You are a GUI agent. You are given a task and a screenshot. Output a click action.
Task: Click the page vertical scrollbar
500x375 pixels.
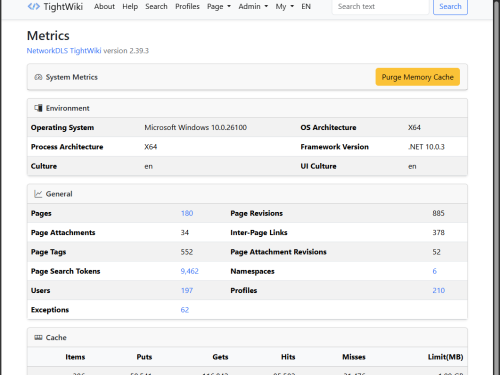coord(496,187)
